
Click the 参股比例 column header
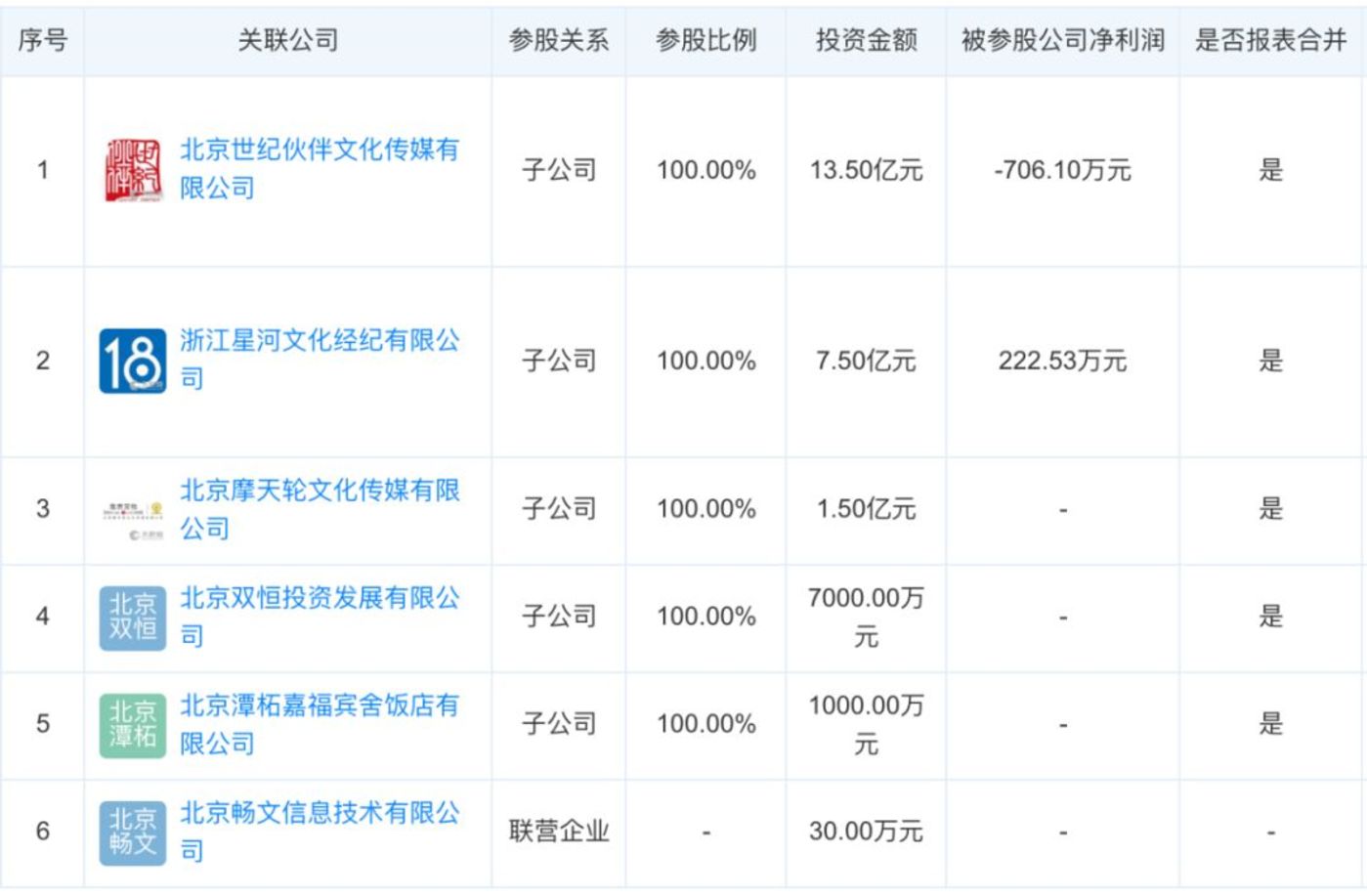(706, 40)
